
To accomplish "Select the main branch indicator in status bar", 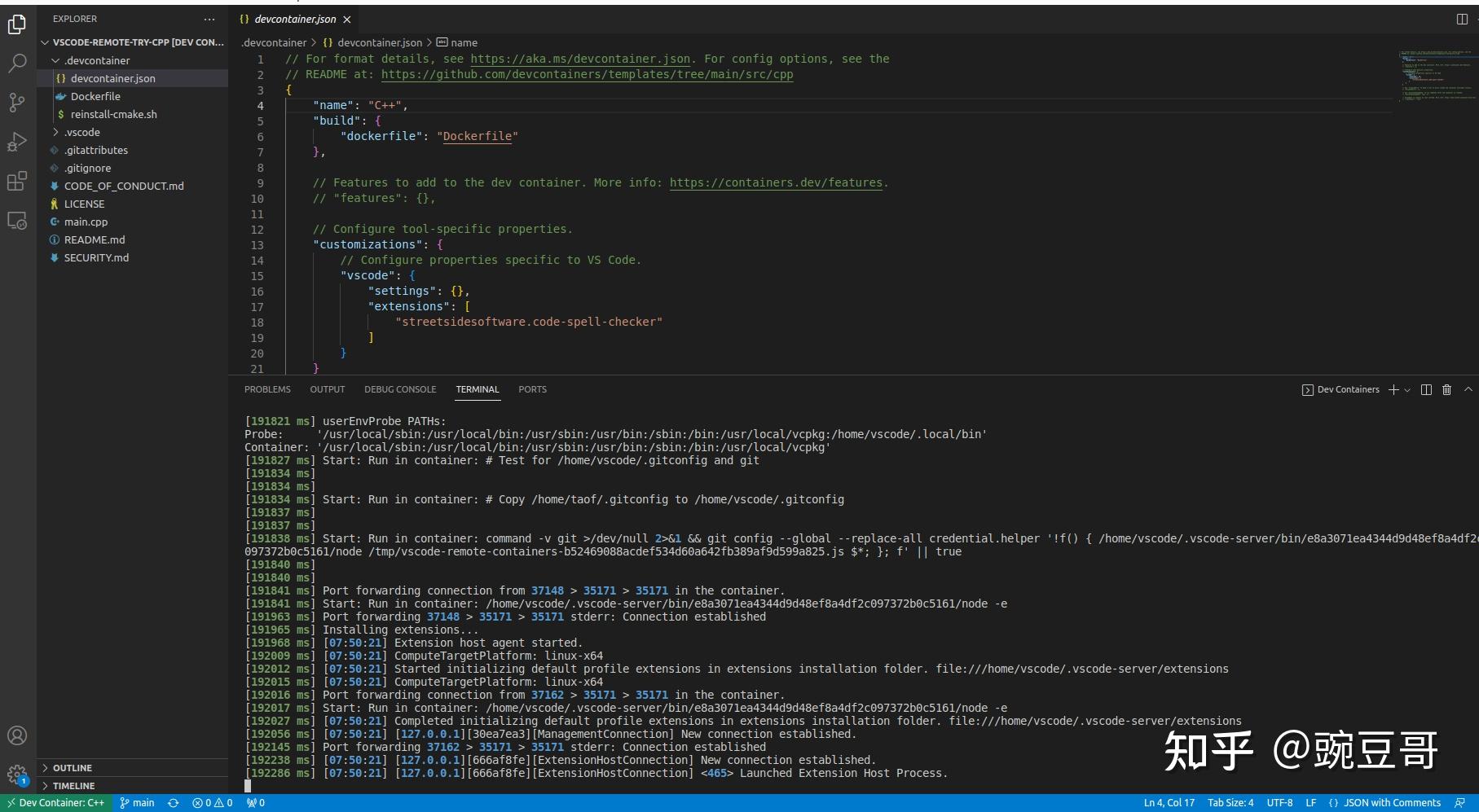I will 139,802.
